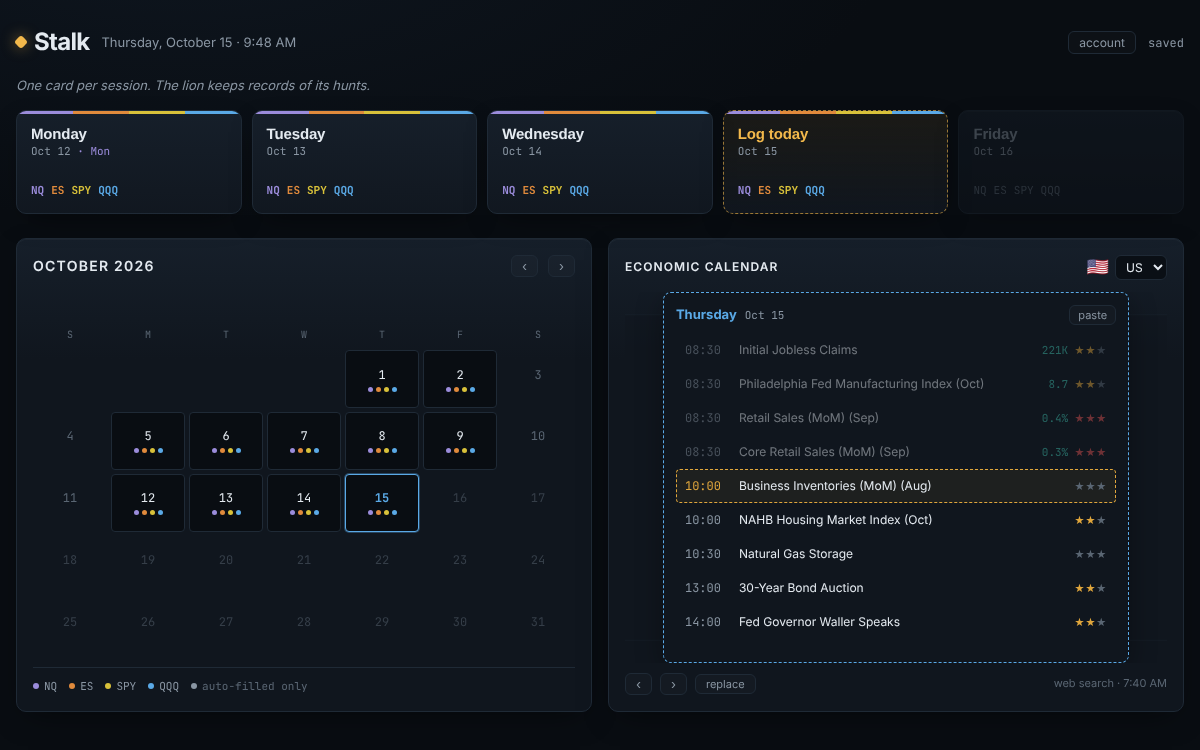The image size is (1200, 750).
Task: Click the Initial Jobless Claims event row
Action: point(896,350)
